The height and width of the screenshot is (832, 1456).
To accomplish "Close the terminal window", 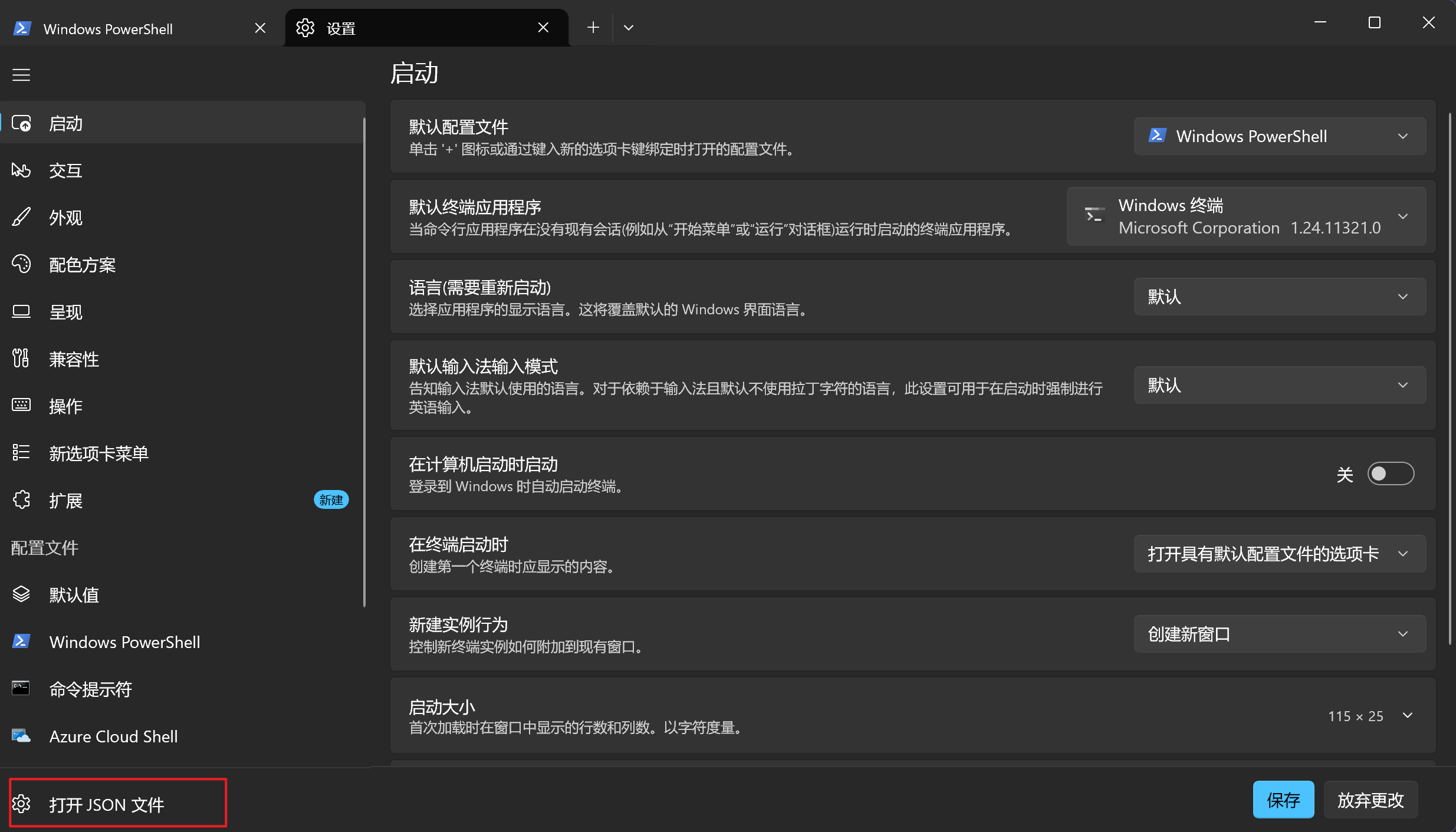I will (x=1428, y=22).
